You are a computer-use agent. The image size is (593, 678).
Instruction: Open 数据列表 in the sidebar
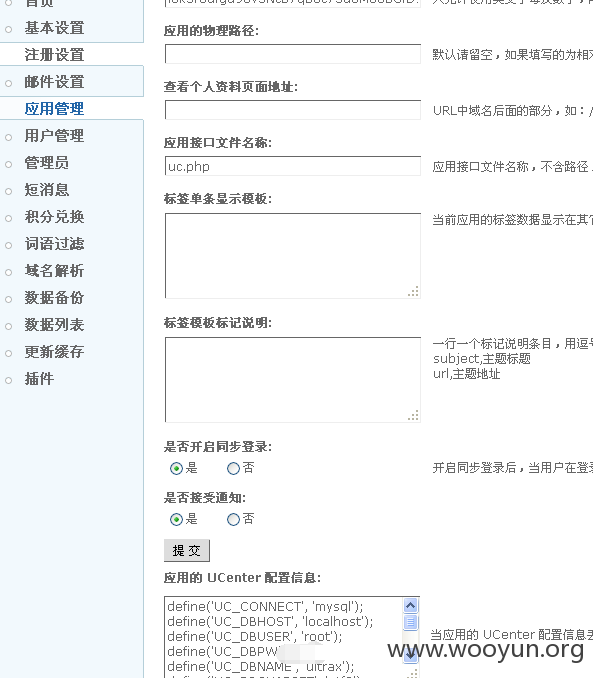54,325
